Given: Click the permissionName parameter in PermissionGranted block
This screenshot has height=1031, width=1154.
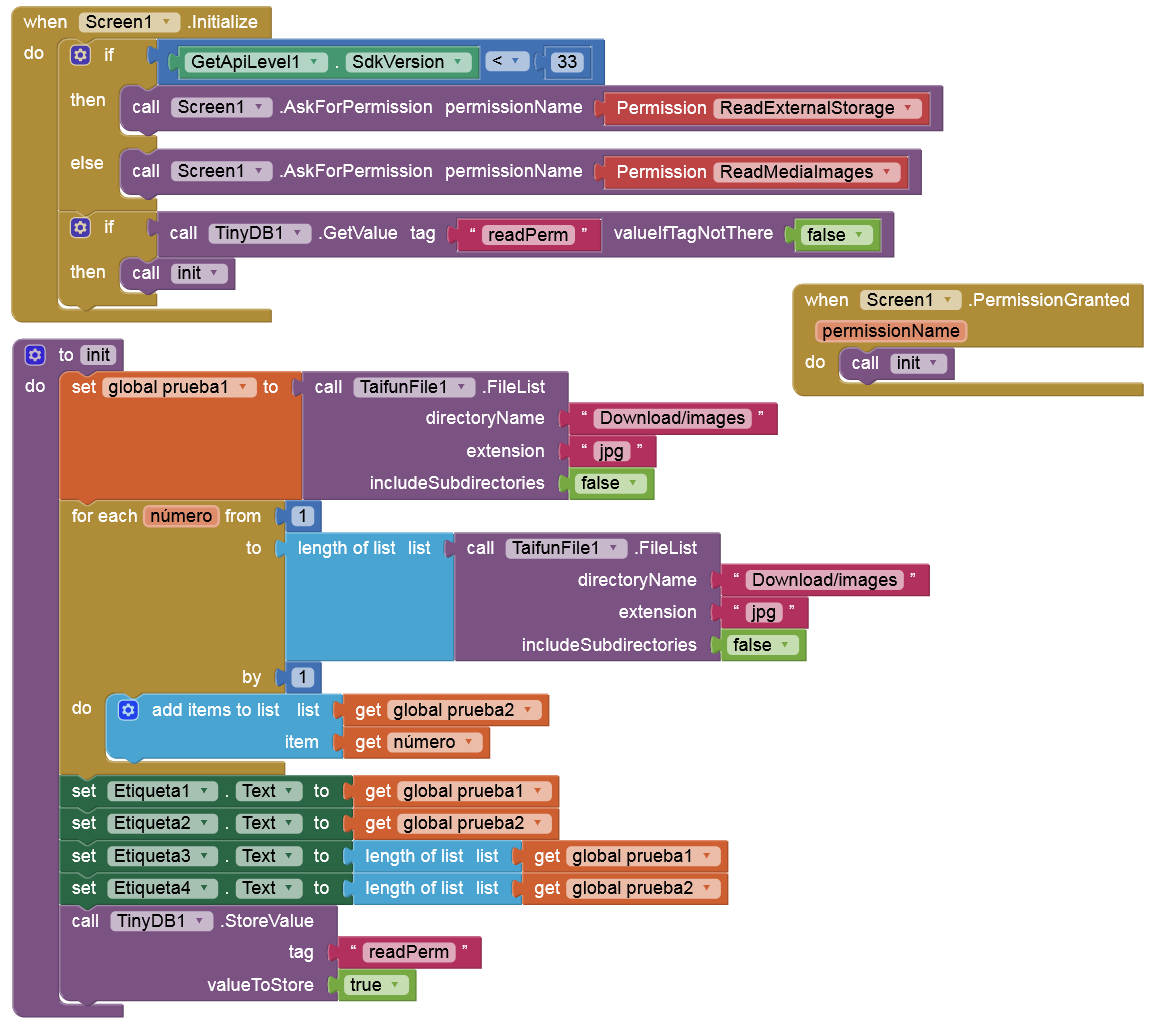Looking at the screenshot, I should 890,331.
